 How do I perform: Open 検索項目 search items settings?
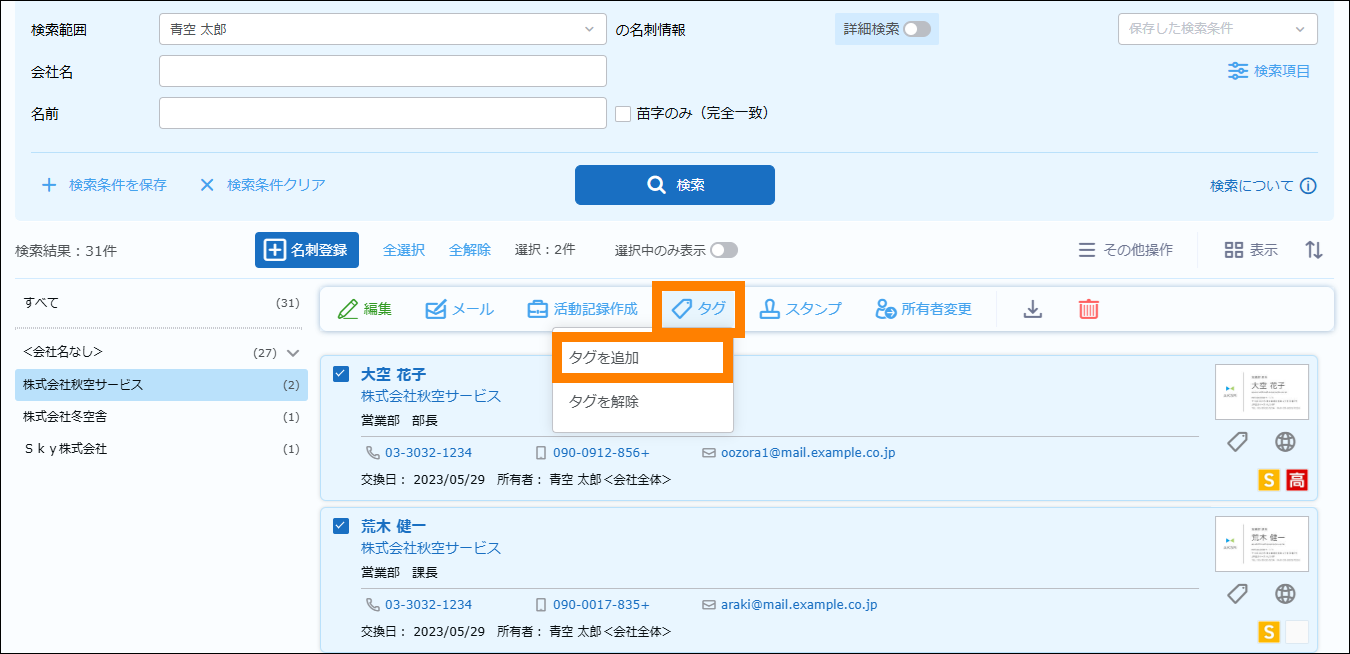(x=1269, y=71)
